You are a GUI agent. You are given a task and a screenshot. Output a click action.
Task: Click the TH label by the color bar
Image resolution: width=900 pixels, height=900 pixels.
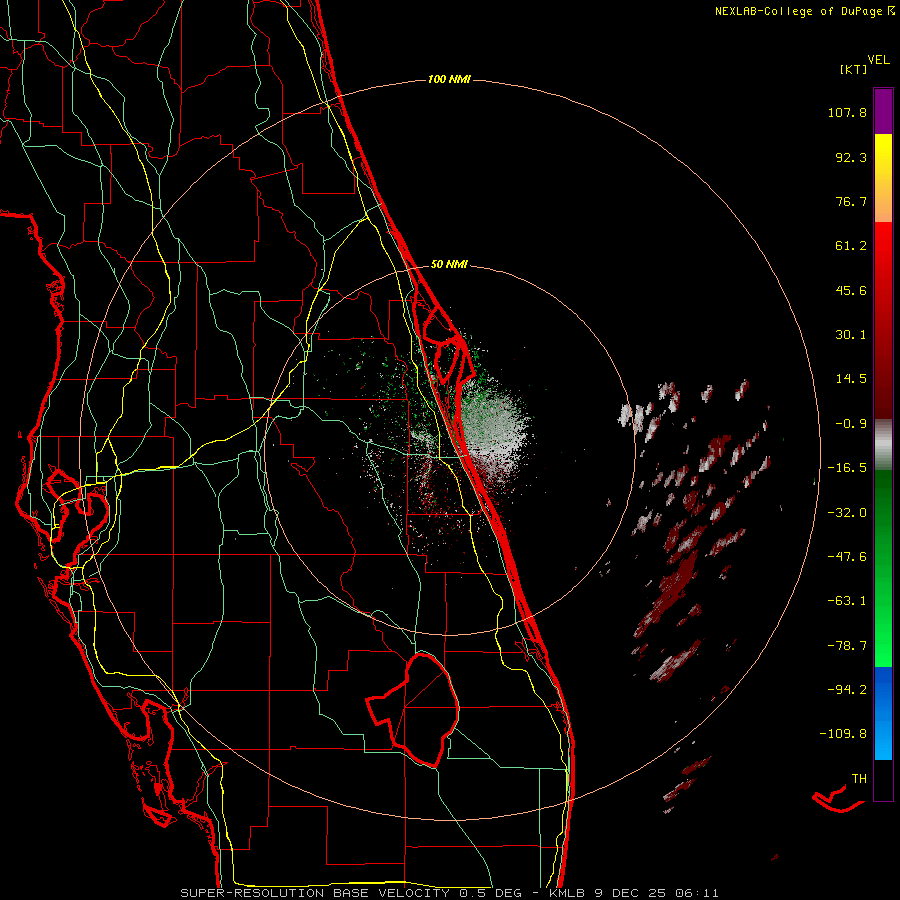[x=859, y=779]
